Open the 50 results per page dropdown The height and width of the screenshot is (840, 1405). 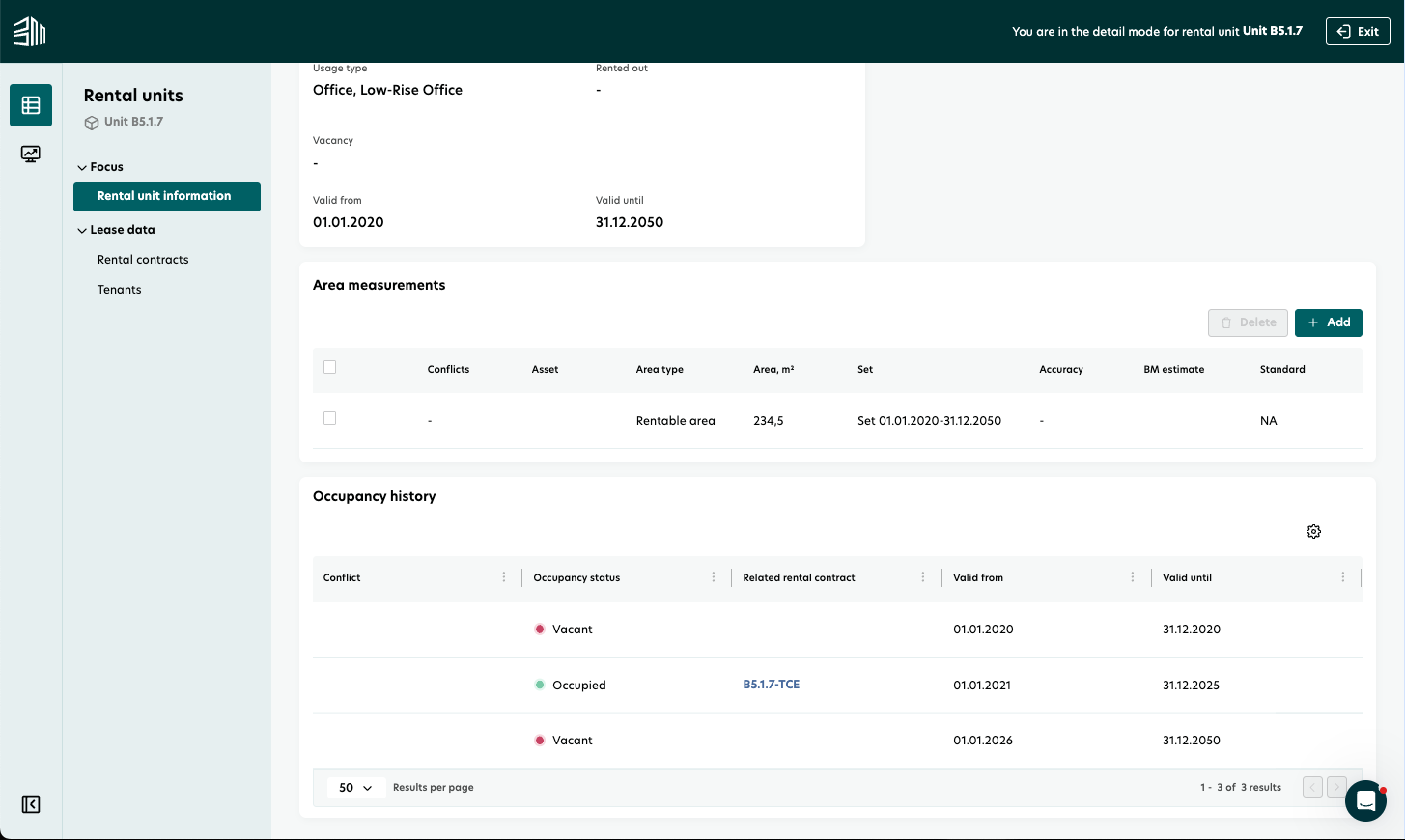(355, 788)
